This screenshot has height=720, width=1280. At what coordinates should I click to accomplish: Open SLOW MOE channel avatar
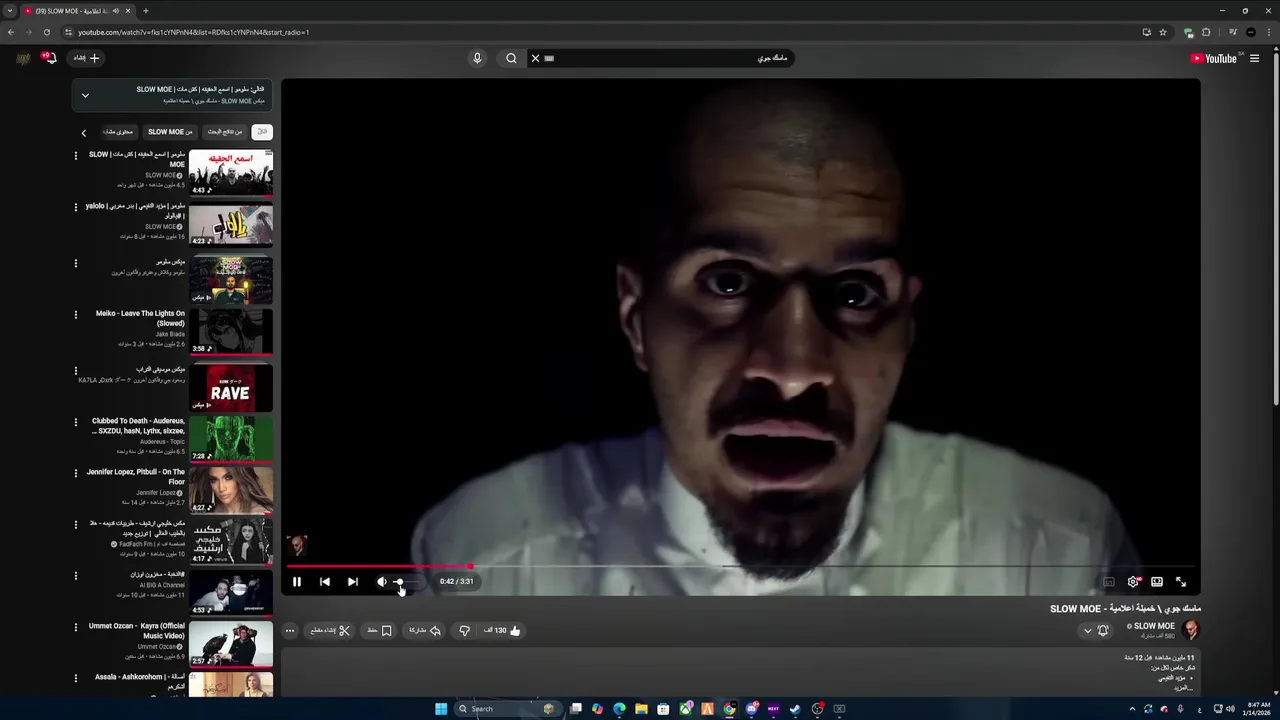[1190, 630]
